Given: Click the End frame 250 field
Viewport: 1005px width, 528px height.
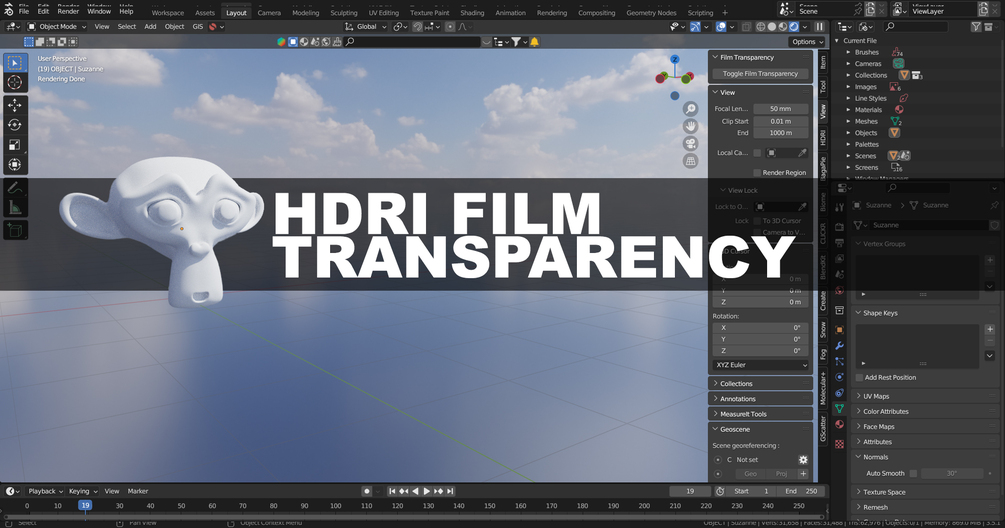Looking at the screenshot, I should click(x=801, y=491).
